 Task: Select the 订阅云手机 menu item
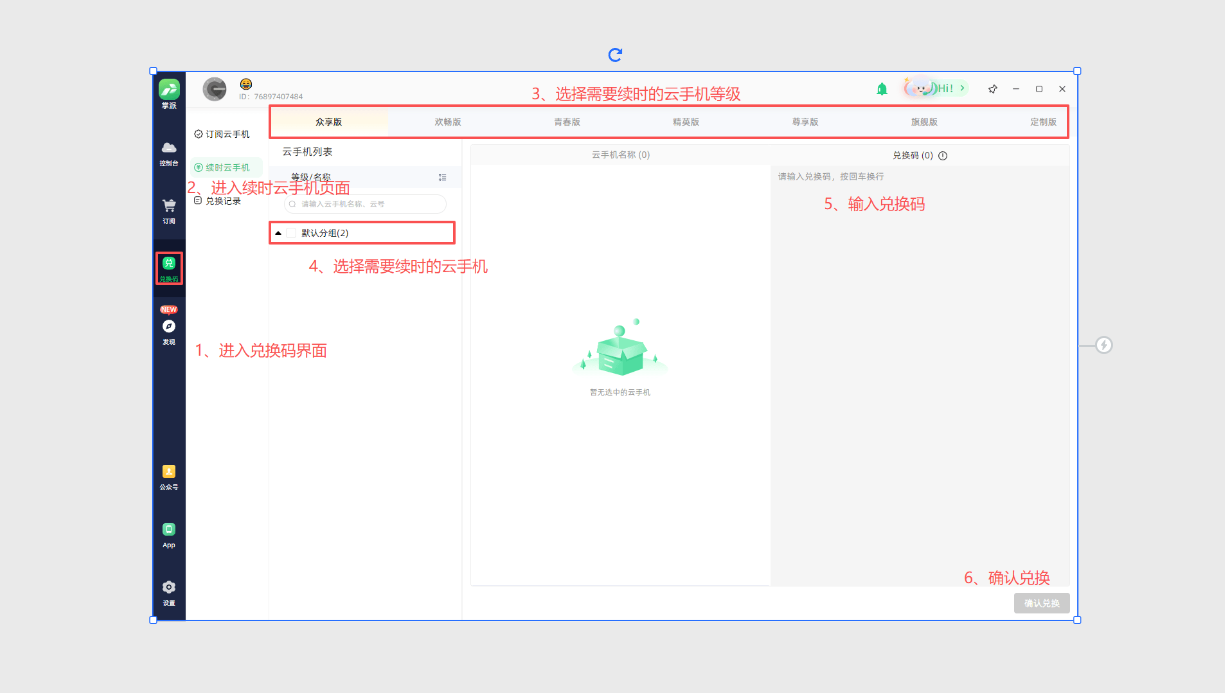(x=222, y=134)
